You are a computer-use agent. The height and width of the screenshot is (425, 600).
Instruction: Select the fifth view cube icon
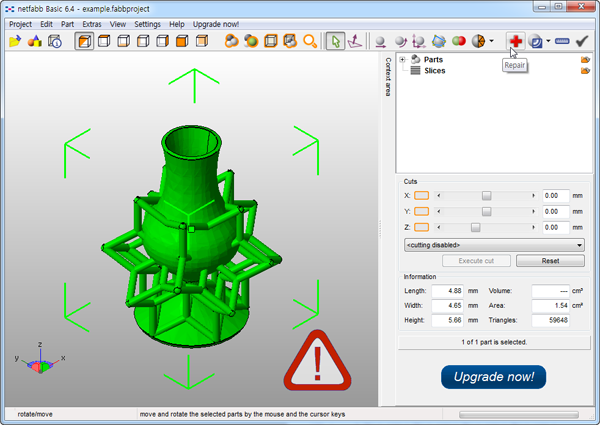coord(163,41)
